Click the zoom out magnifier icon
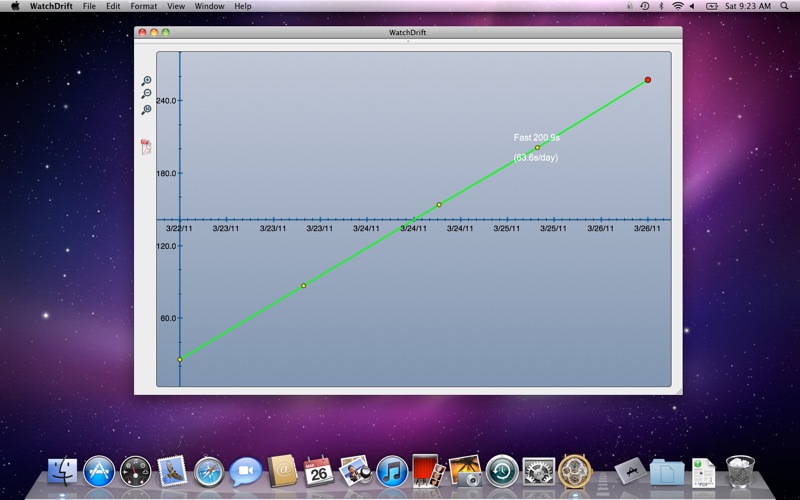800x500 pixels. pyautogui.click(x=146, y=94)
